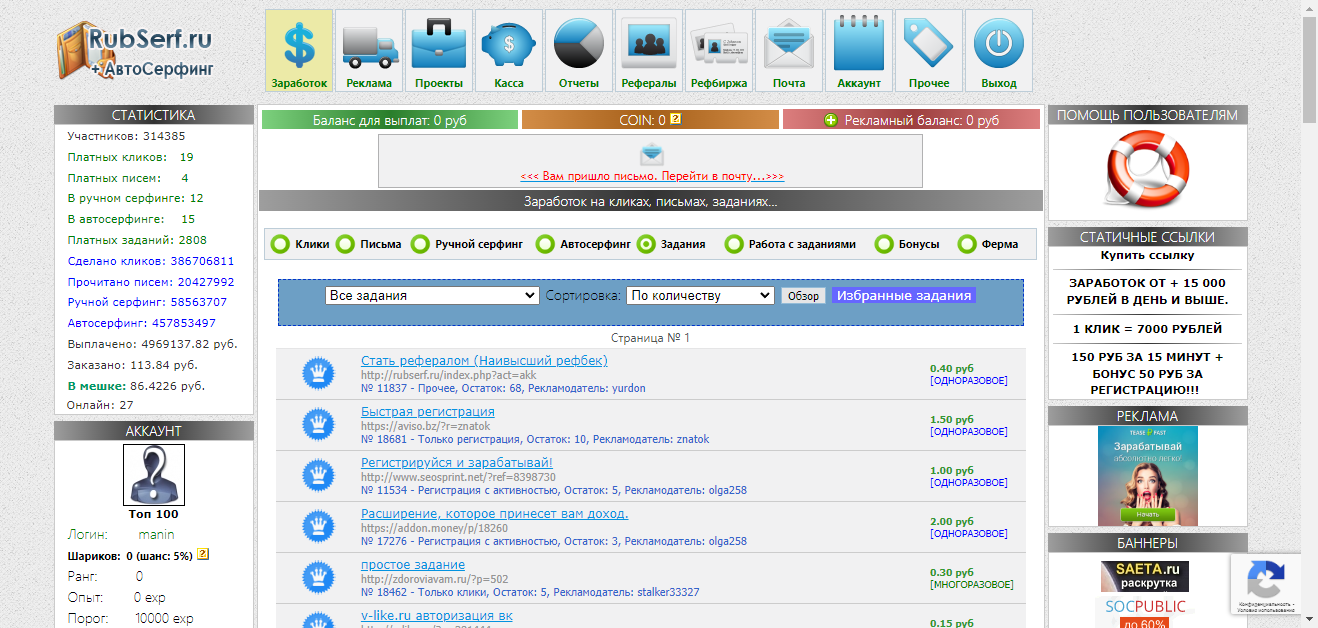Click the user avatar silhouette image
Viewport: 1318px width, 628px height.
tap(154, 475)
